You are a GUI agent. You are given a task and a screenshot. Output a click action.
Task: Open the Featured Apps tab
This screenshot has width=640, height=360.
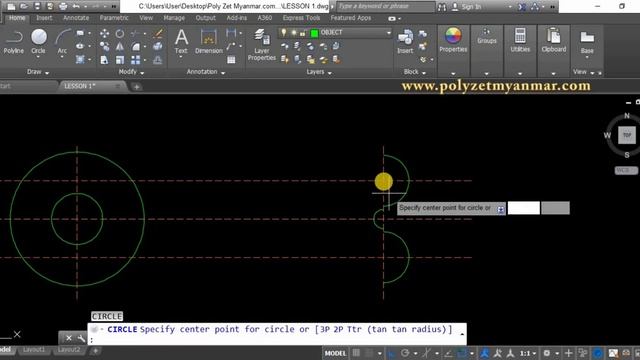click(351, 18)
